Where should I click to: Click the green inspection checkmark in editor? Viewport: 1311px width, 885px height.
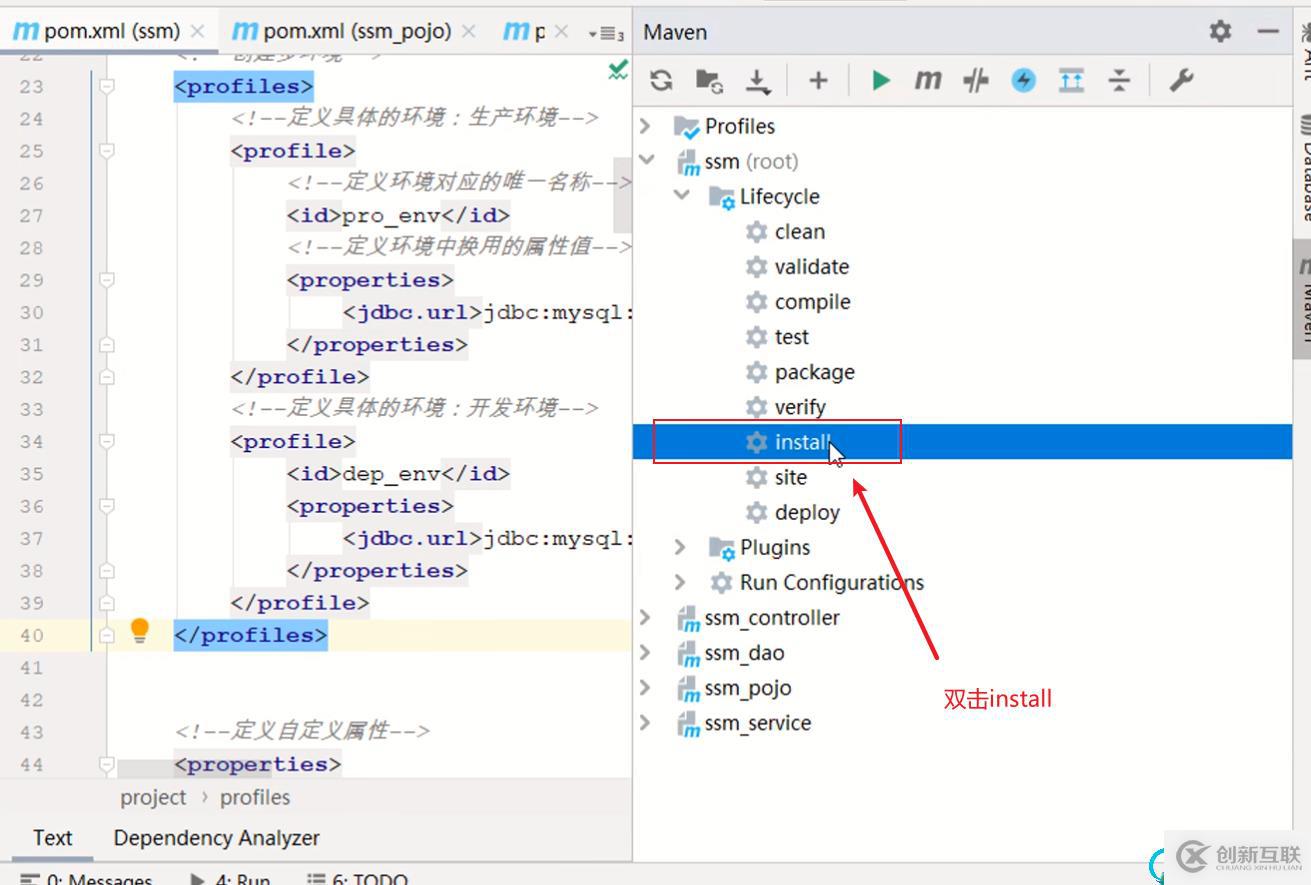(x=619, y=69)
